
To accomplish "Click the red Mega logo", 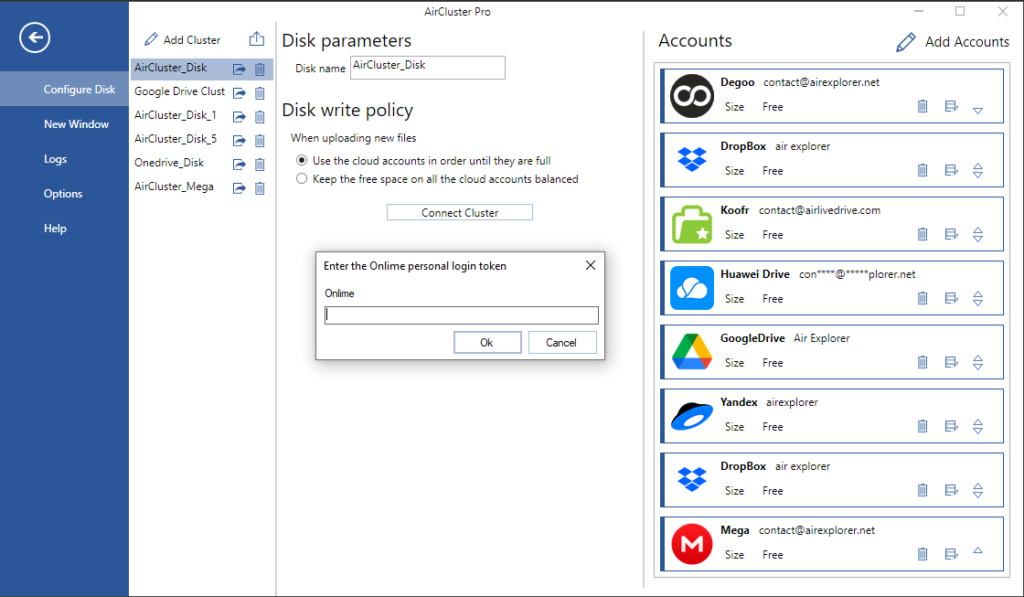I will (x=692, y=544).
